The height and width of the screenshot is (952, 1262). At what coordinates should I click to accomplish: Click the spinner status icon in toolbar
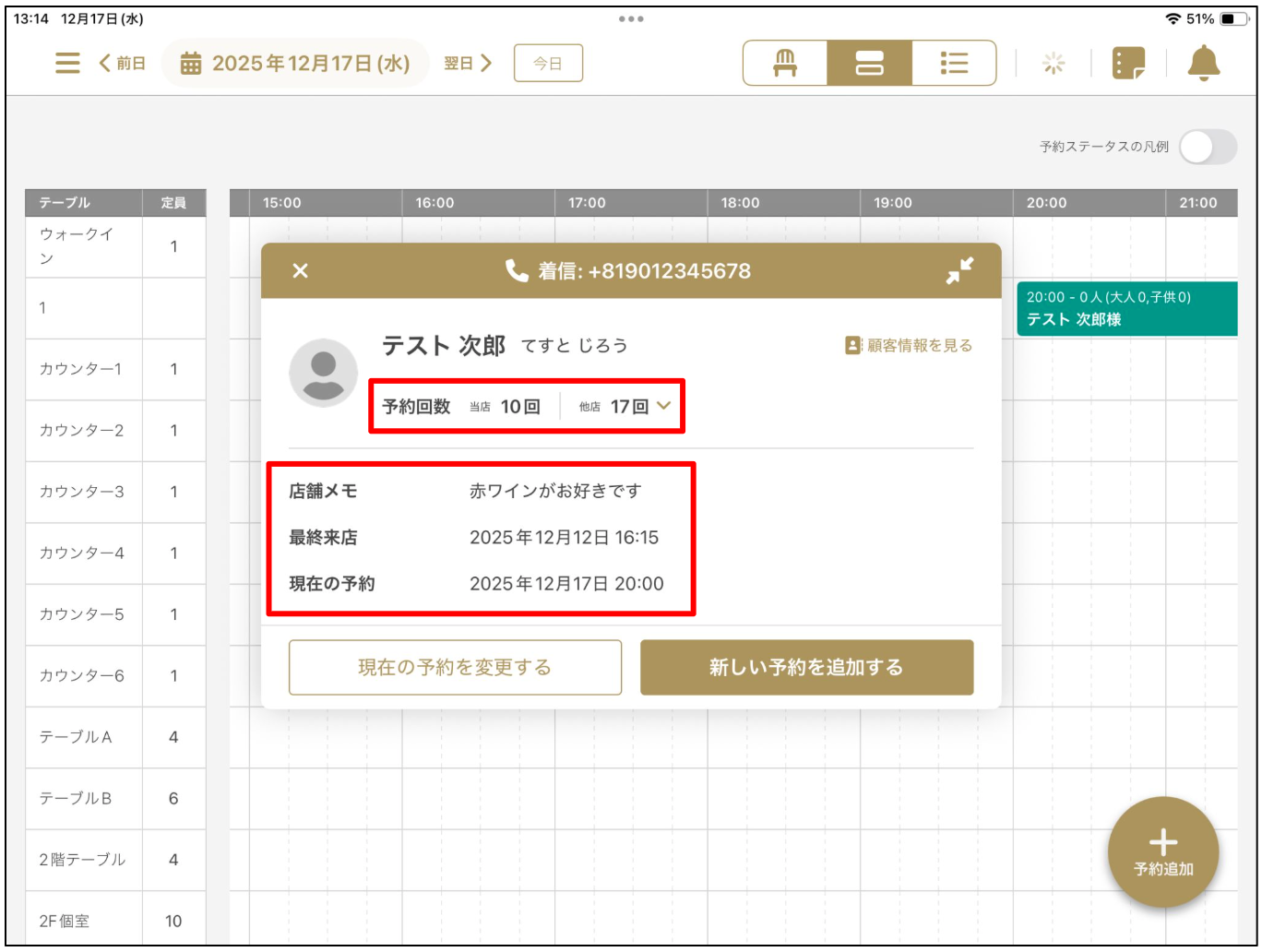(x=1054, y=63)
